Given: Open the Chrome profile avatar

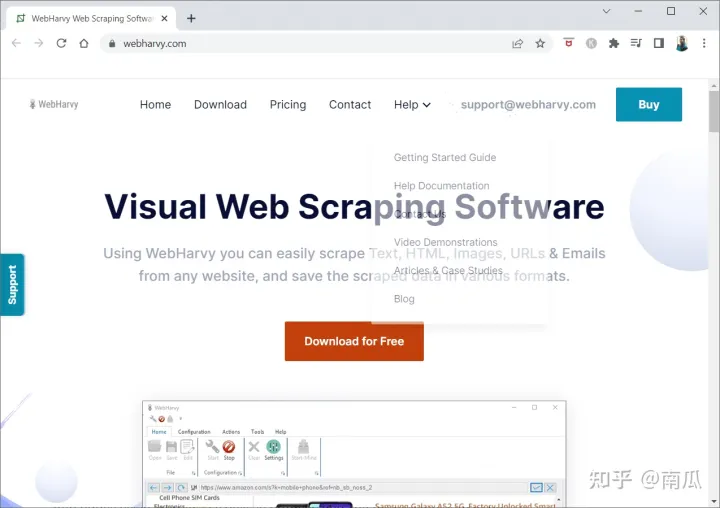Looking at the screenshot, I should coord(682,43).
